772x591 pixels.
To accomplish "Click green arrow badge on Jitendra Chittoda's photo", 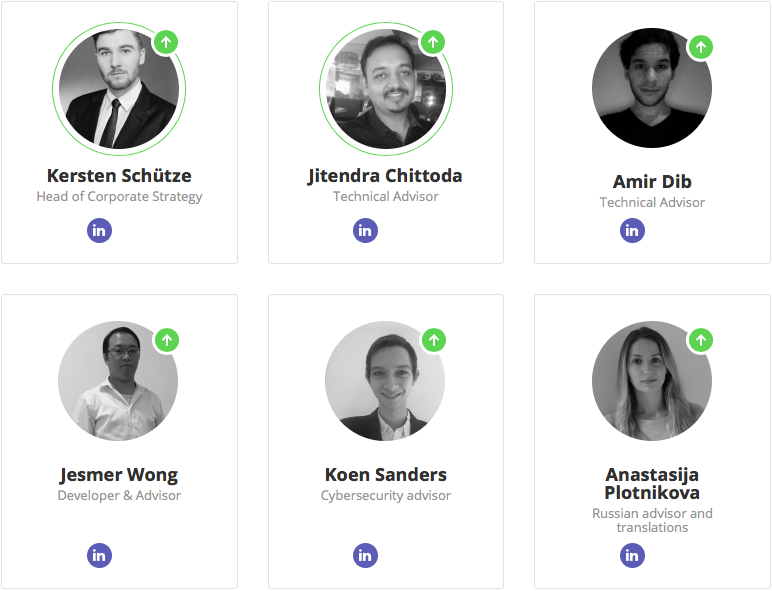I will pyautogui.click(x=433, y=42).
